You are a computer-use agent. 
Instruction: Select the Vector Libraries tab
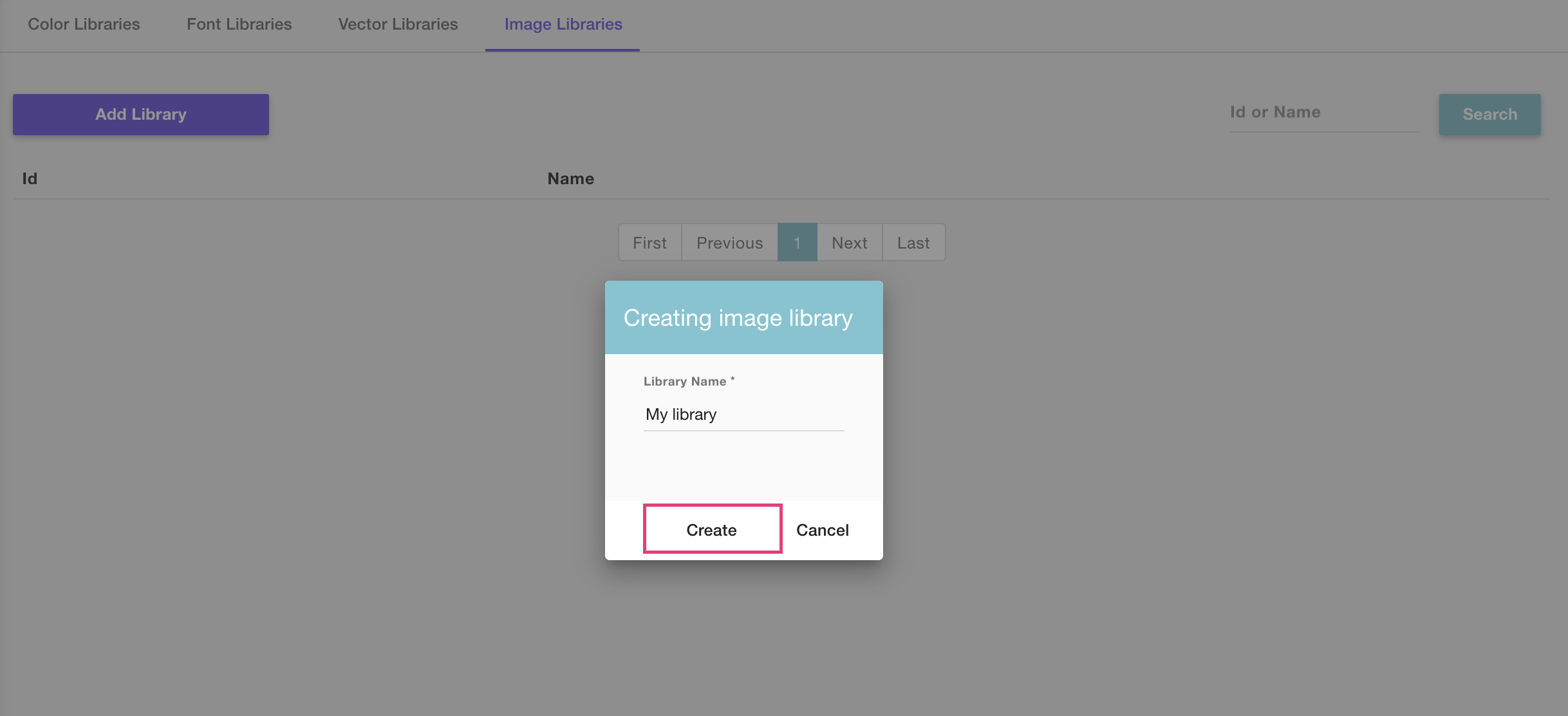pyautogui.click(x=397, y=24)
